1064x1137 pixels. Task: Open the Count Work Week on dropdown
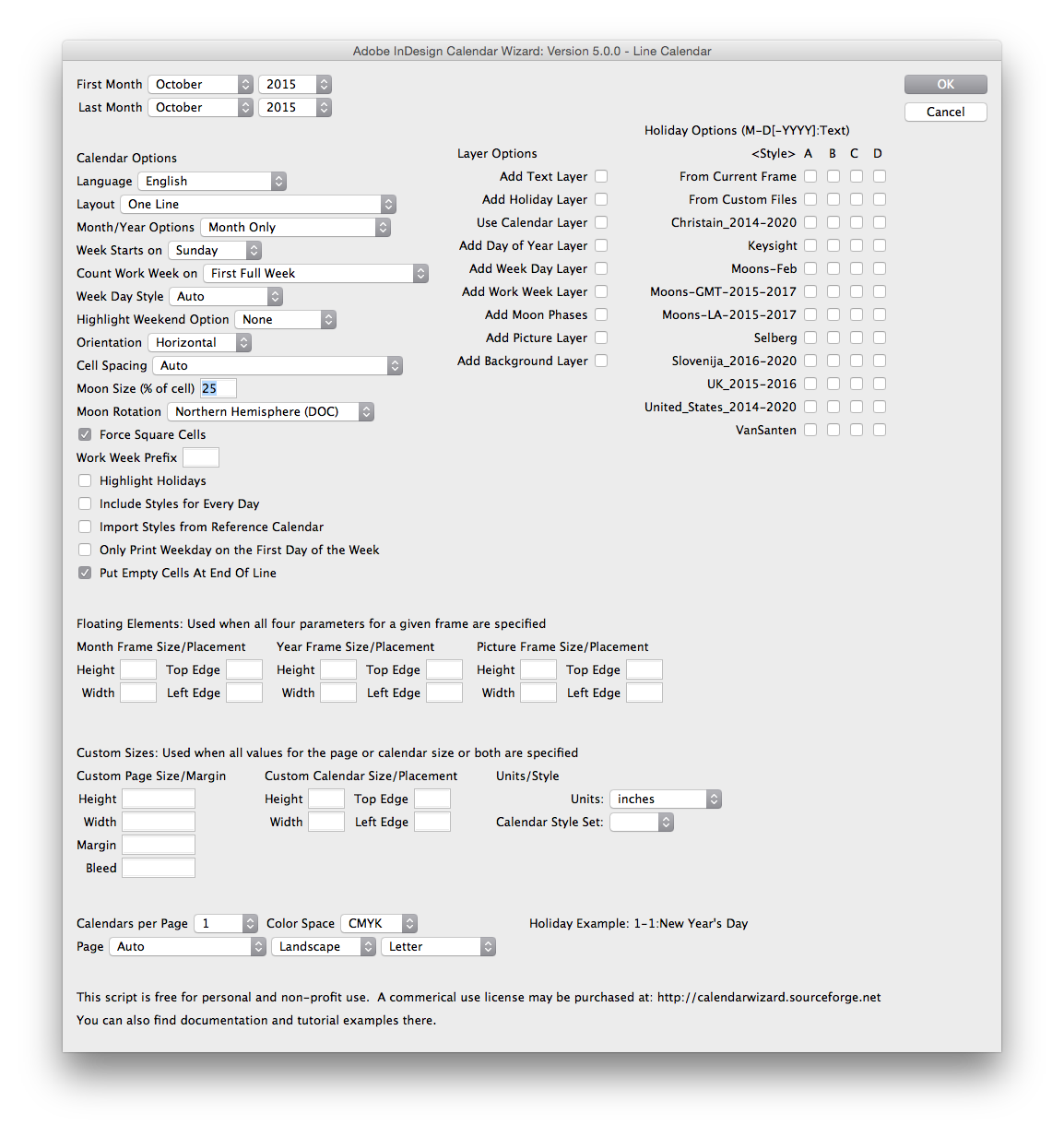tap(315, 273)
